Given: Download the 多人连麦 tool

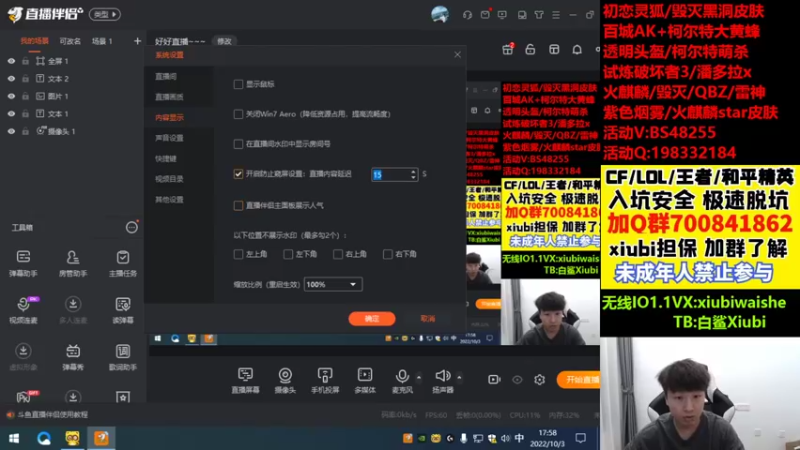Looking at the screenshot, I should (x=72, y=310).
